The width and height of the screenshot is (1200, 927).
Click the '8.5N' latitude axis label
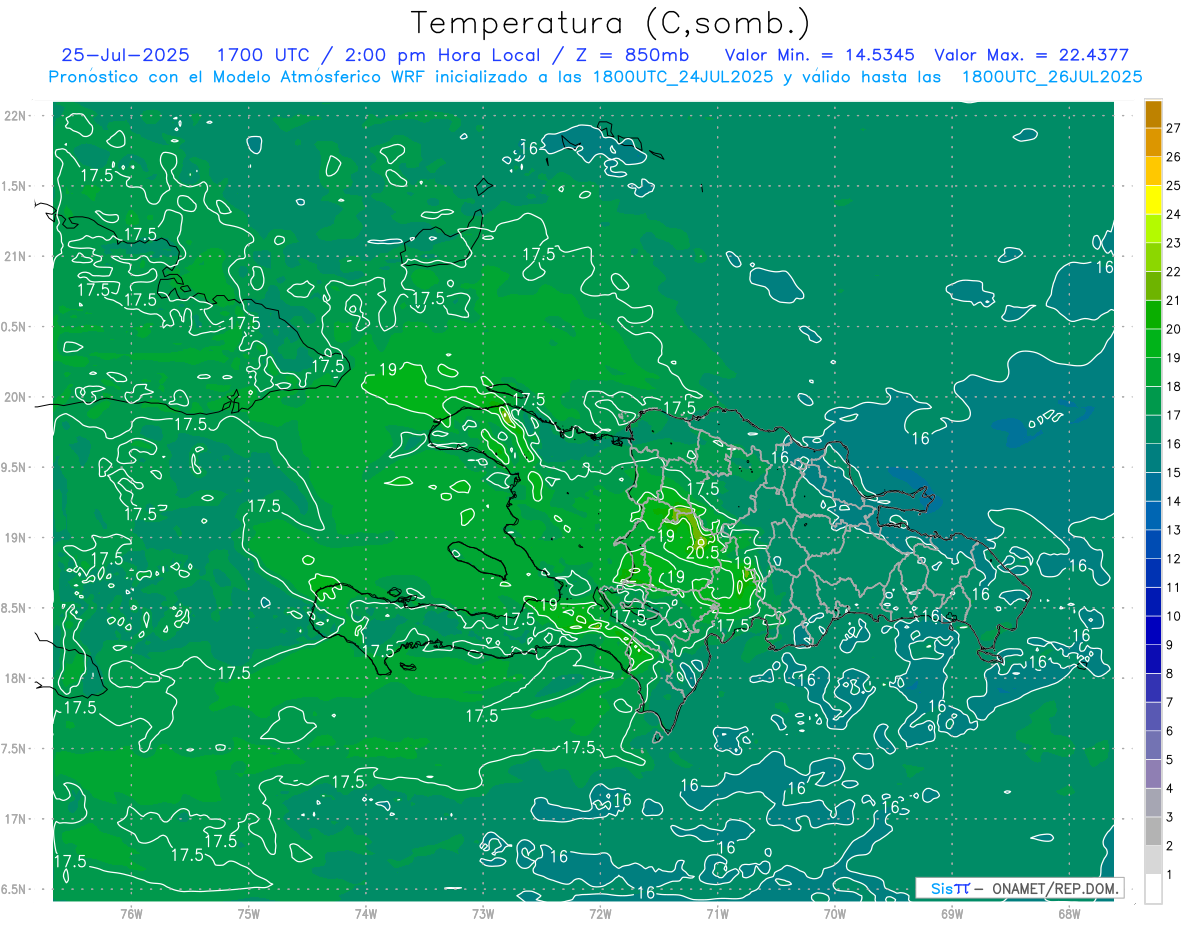15,608
